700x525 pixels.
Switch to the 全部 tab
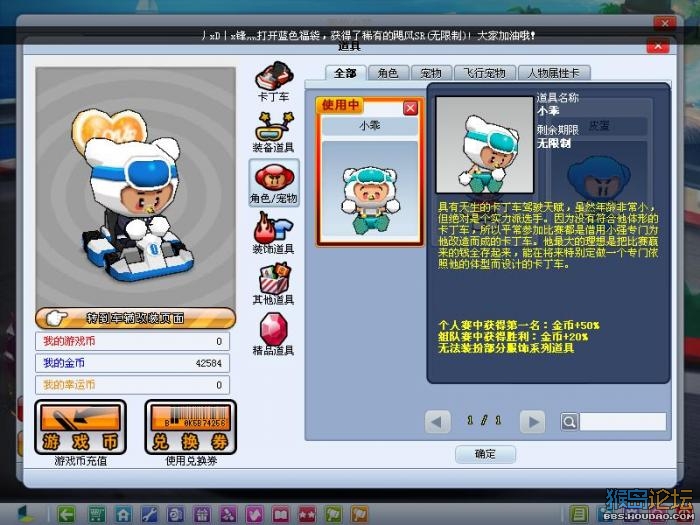346,73
